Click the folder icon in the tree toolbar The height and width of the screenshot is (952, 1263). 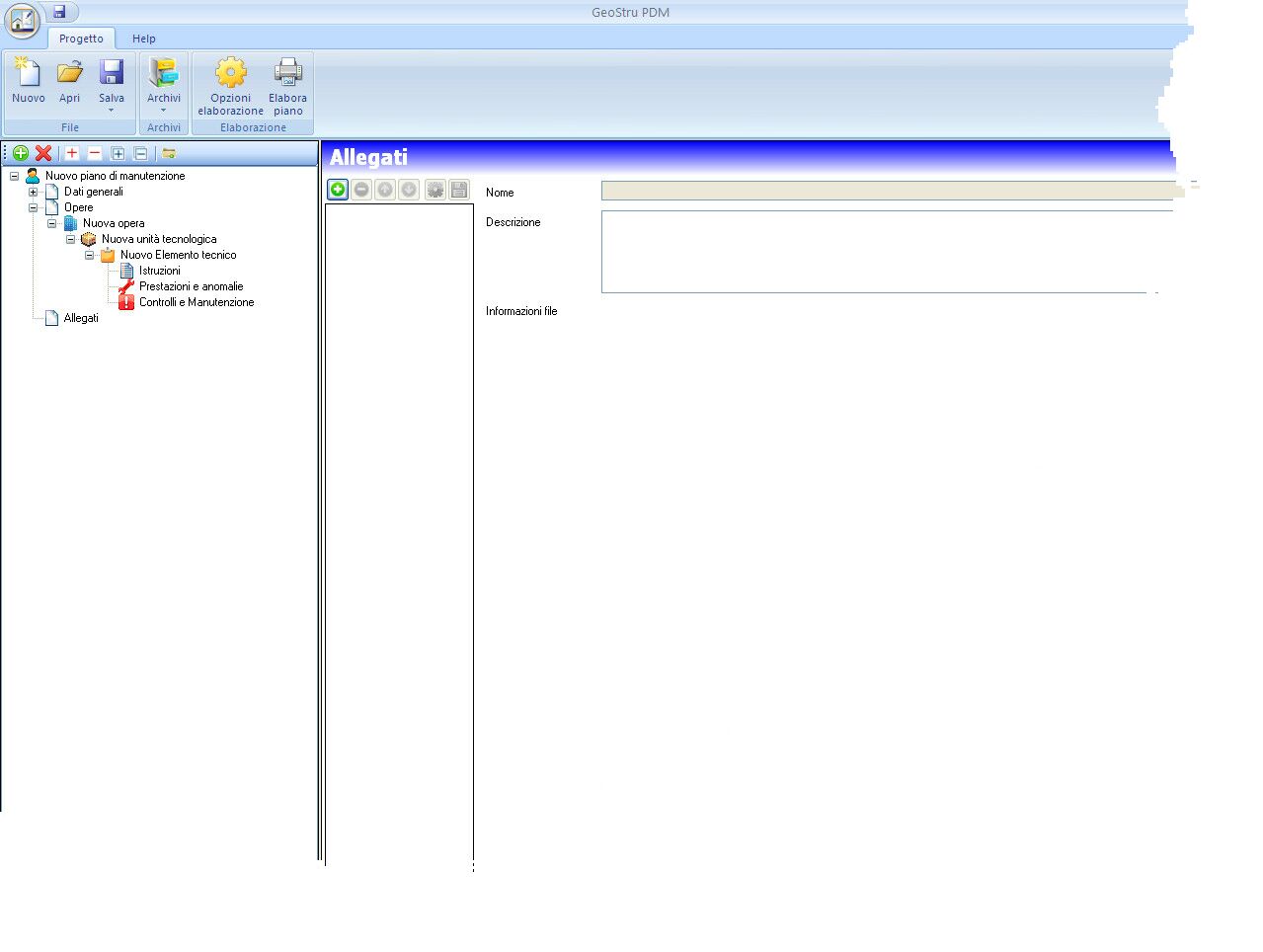[169, 153]
